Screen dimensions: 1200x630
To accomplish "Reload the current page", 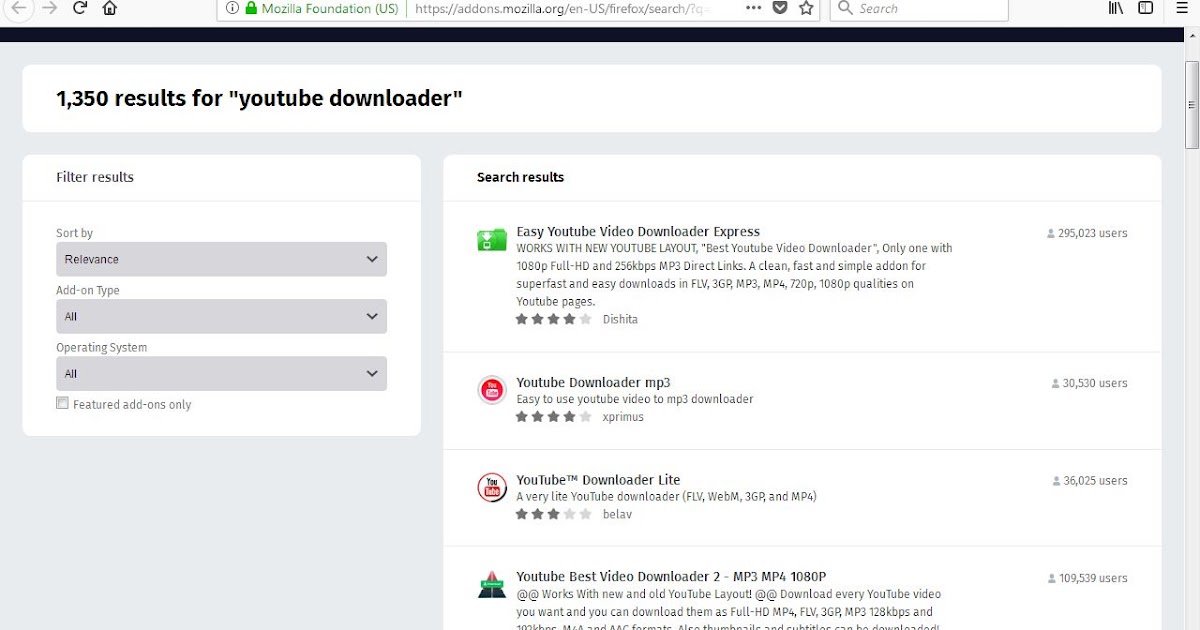I will pos(80,8).
